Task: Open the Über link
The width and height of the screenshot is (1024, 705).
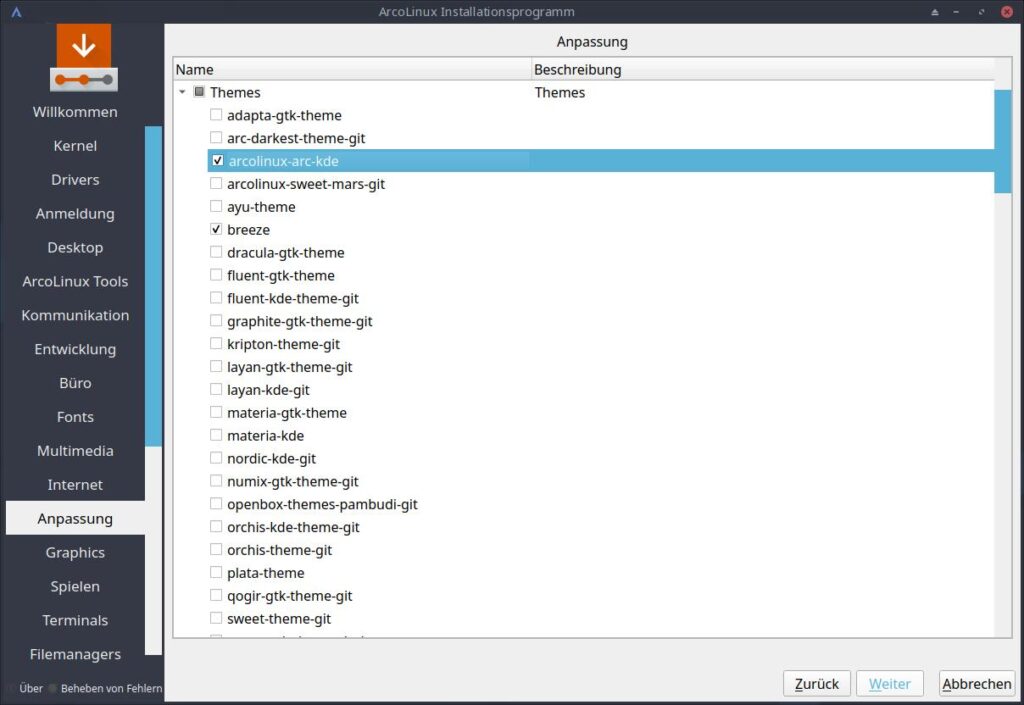Action: tap(31, 688)
